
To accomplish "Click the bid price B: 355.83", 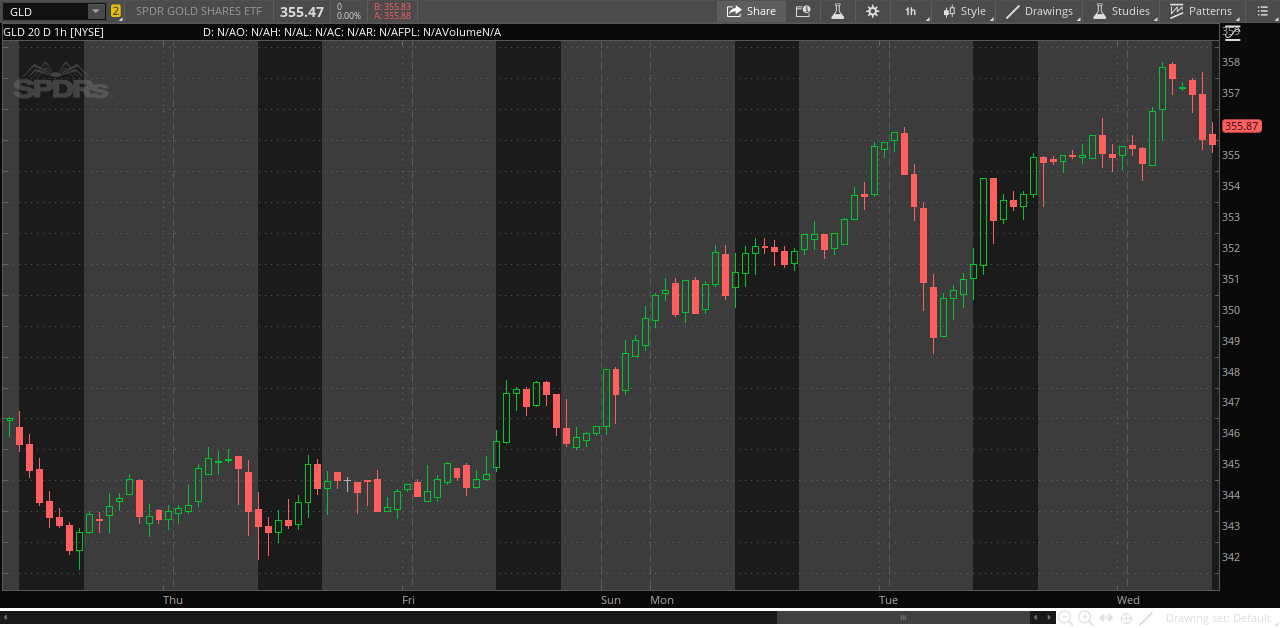I will coord(392,6).
